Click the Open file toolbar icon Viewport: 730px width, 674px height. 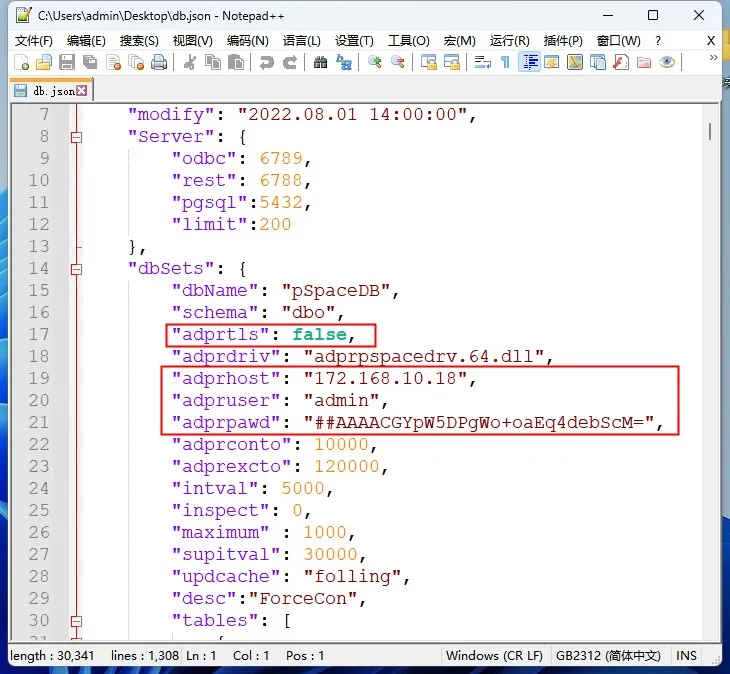(x=44, y=62)
